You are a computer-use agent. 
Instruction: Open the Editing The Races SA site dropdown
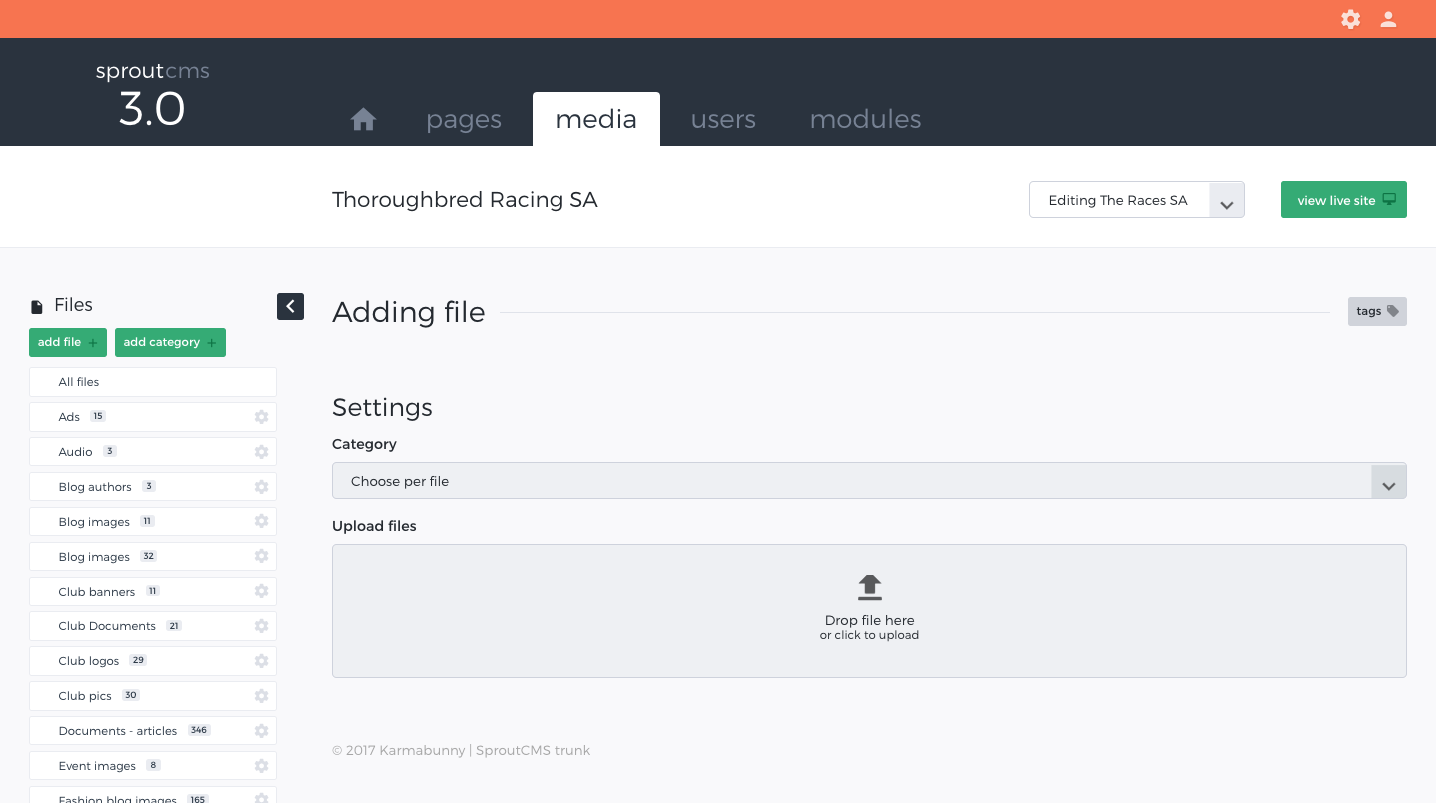[1136, 200]
